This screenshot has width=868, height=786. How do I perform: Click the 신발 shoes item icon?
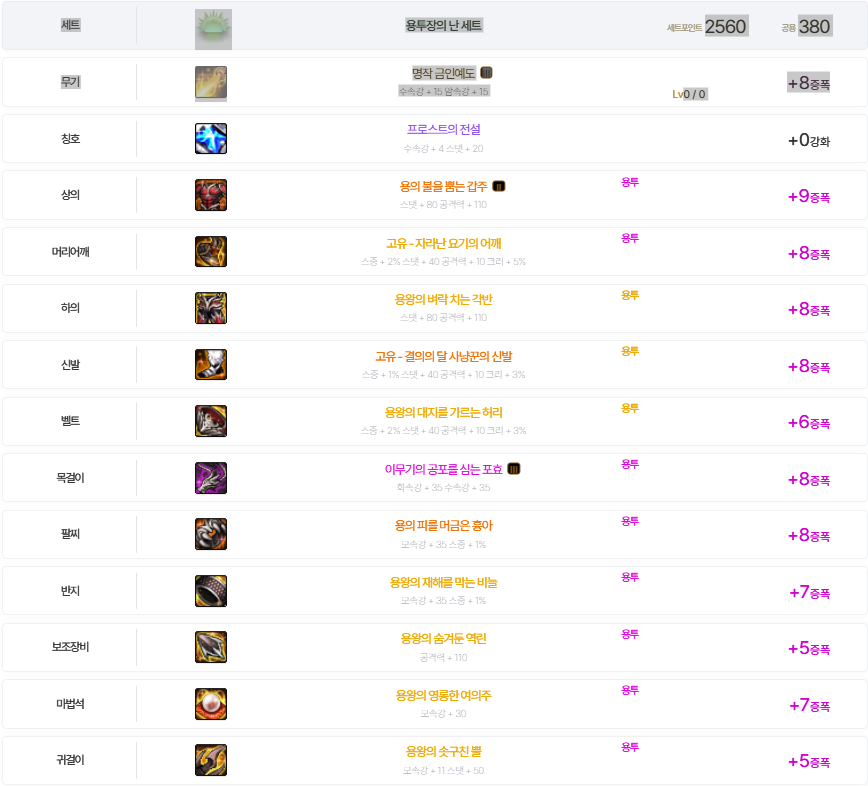(x=211, y=365)
